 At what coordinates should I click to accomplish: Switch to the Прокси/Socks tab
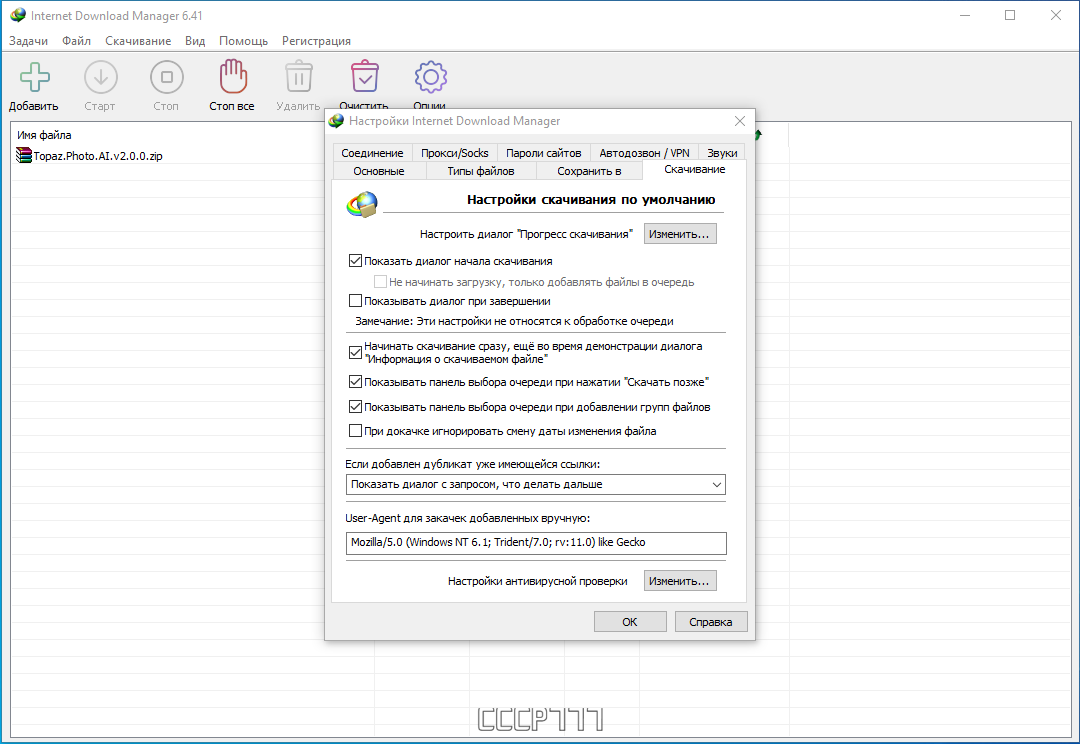[x=455, y=153]
